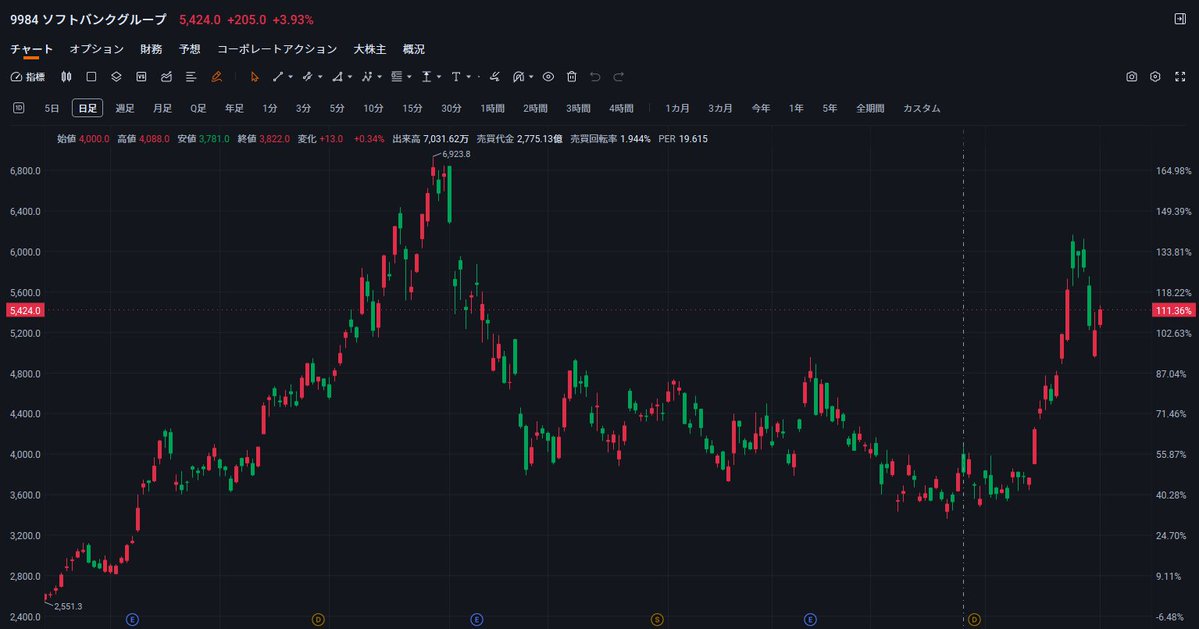Expand the wave pattern dropdown arrow
Image resolution: width=1199 pixels, height=629 pixels.
click(379, 76)
